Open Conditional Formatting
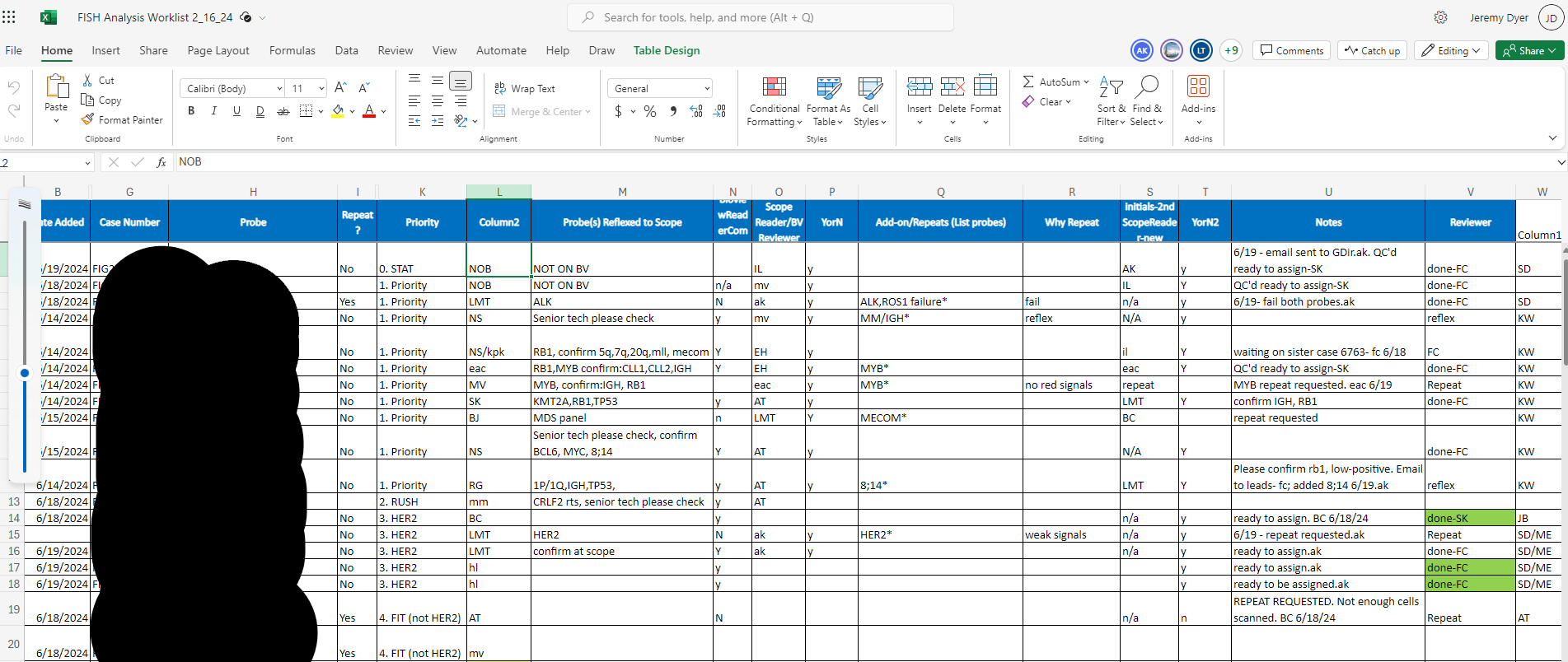 [x=774, y=101]
